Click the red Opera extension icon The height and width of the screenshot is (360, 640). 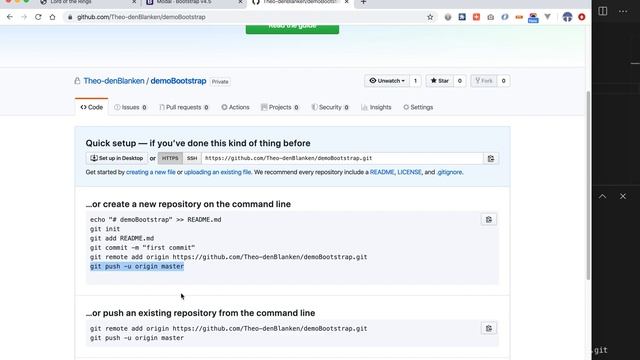click(x=582, y=17)
